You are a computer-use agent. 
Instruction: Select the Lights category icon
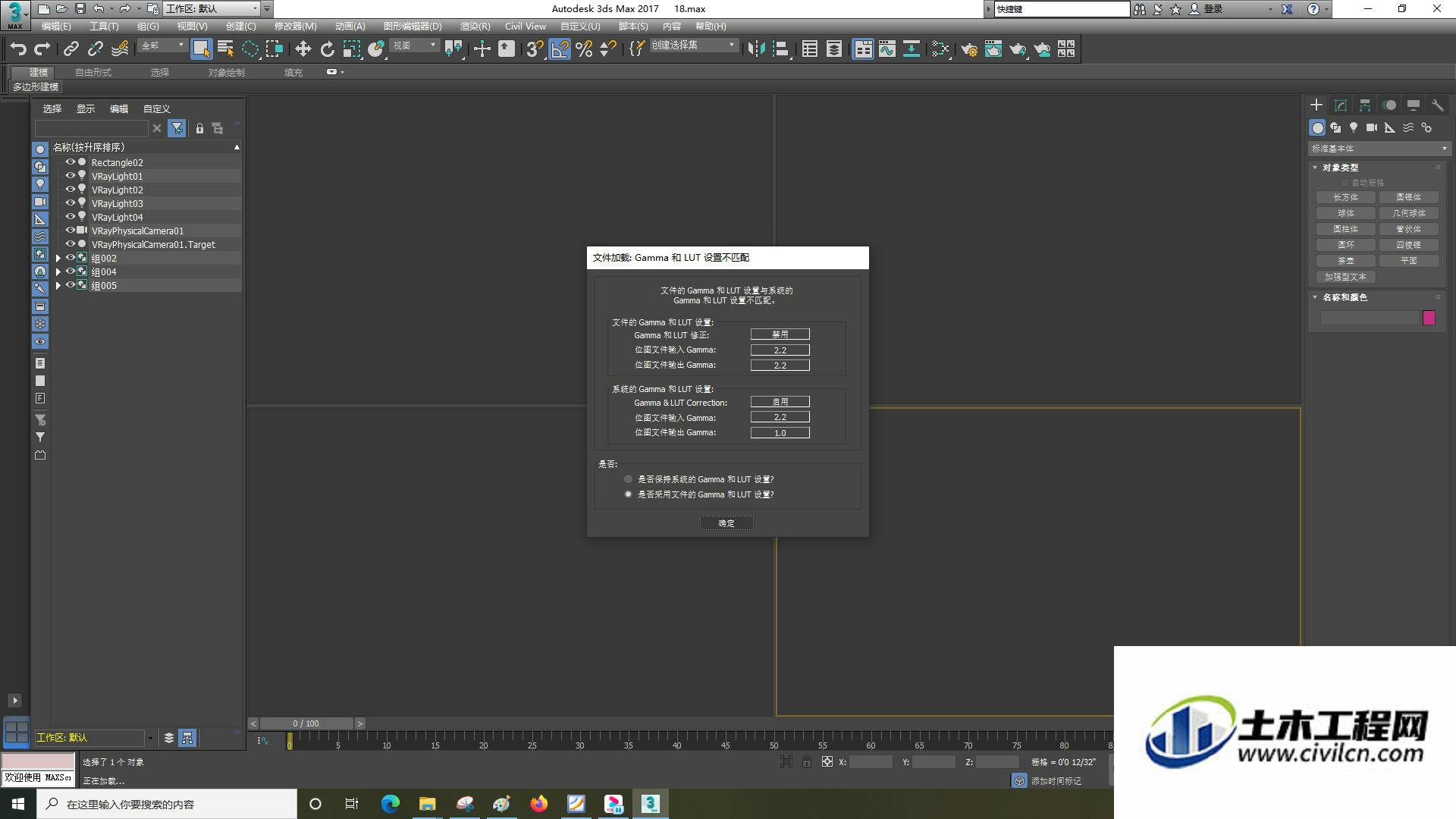1354,127
